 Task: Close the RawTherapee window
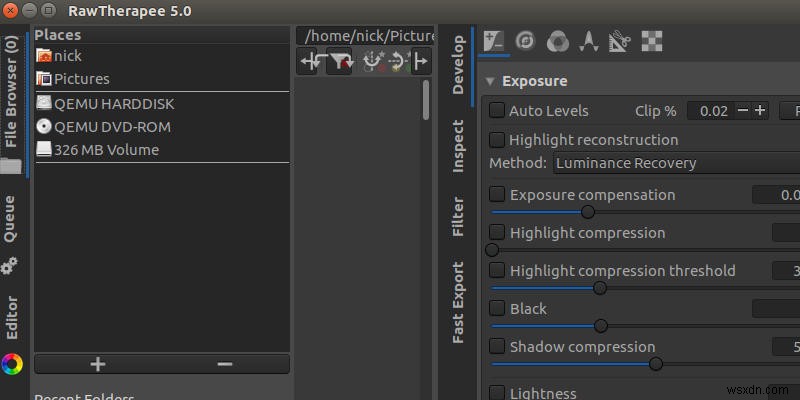click(x=10, y=10)
